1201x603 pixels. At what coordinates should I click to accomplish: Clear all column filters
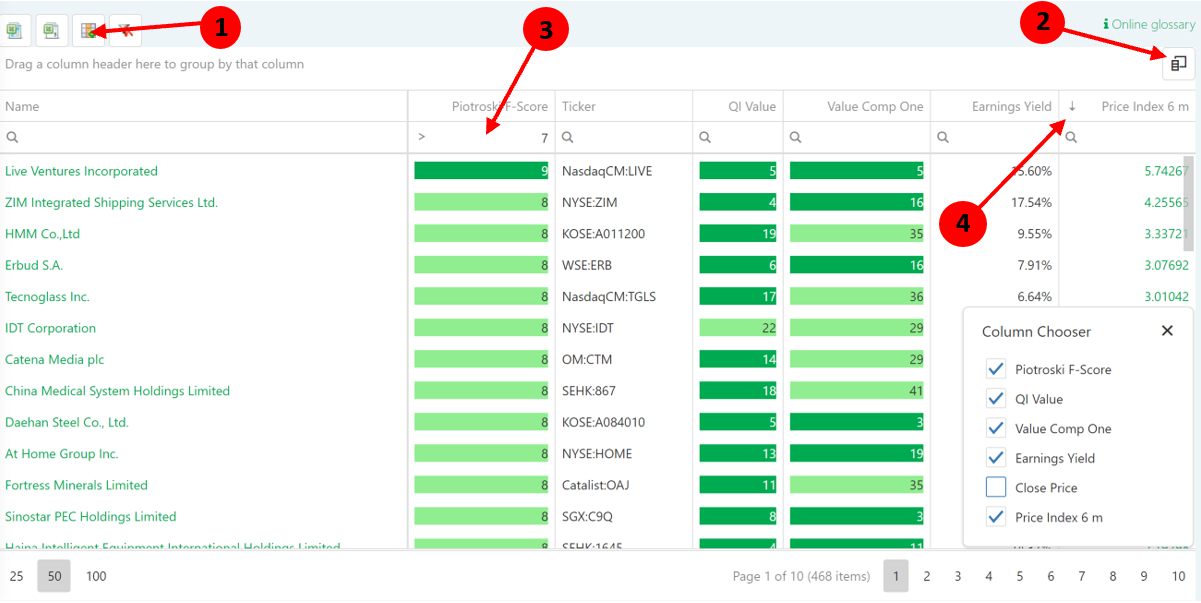[x=124, y=29]
